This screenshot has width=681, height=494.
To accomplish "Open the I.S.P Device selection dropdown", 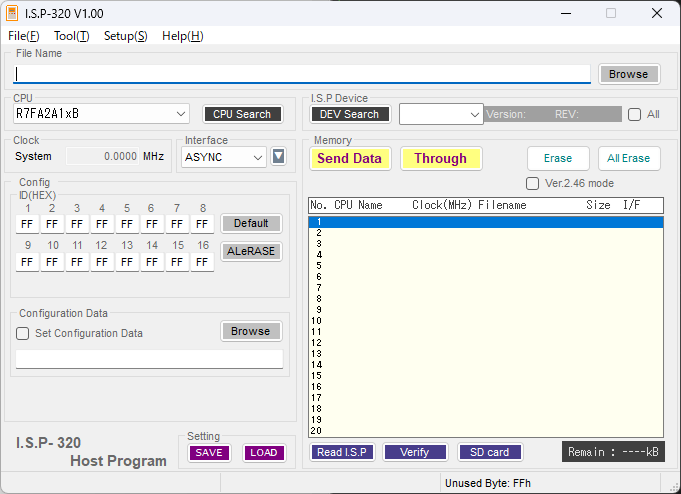I will (441, 114).
